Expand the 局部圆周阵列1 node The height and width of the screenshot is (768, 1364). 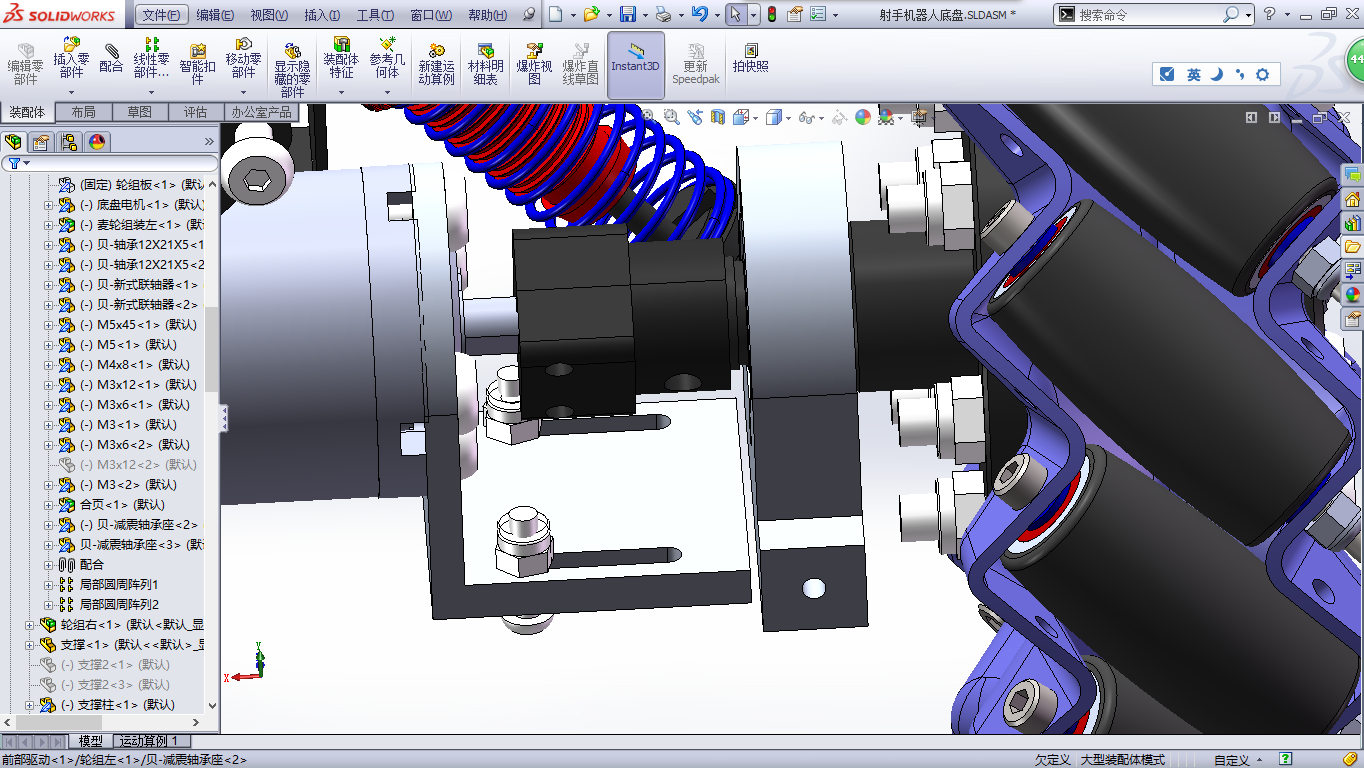click(x=48, y=584)
